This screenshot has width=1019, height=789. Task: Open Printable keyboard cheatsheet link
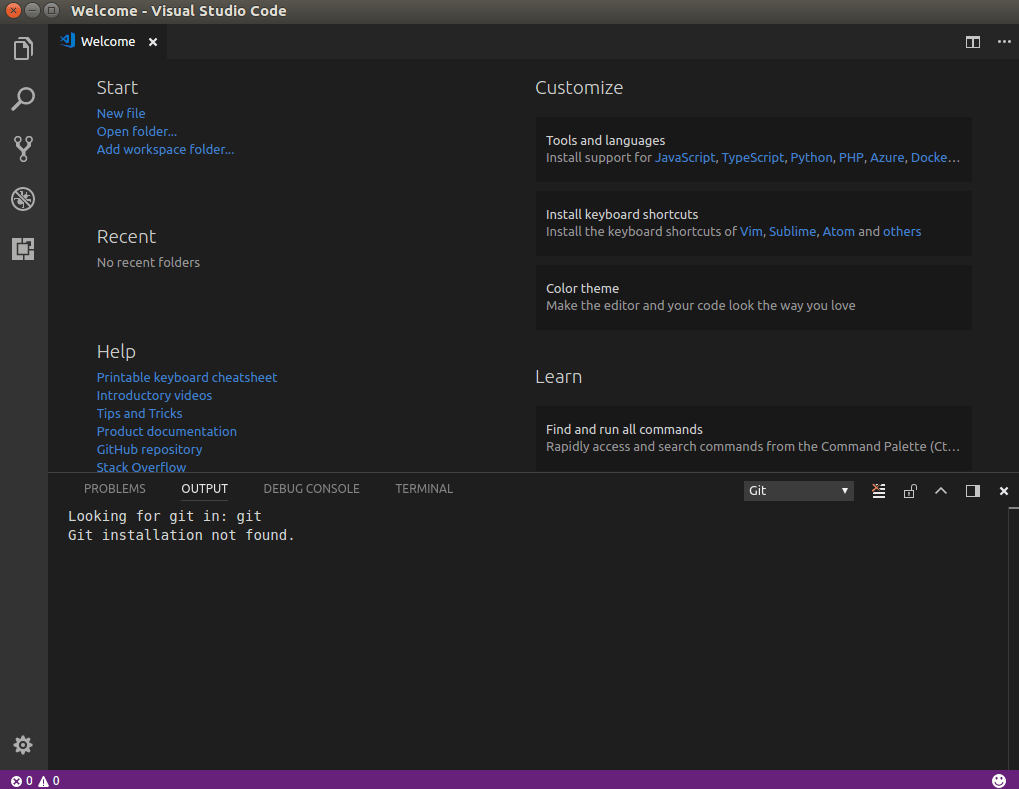click(x=187, y=378)
